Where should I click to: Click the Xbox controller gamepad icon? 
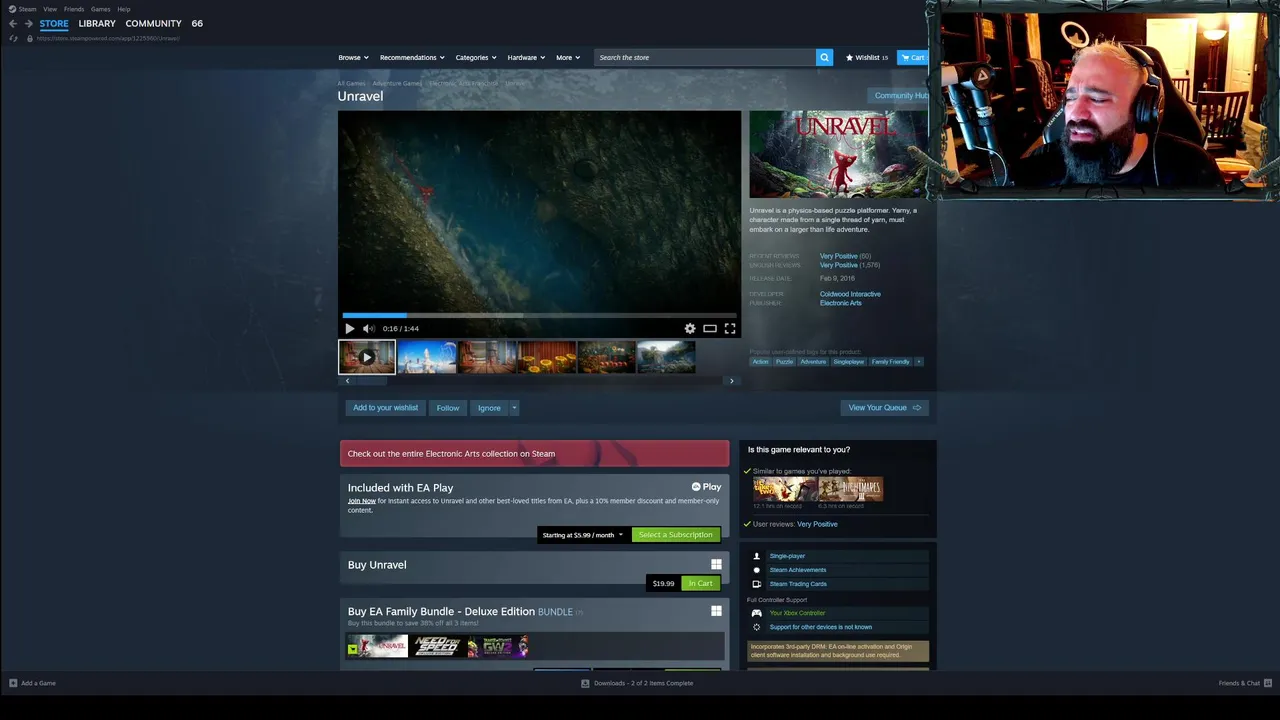756,613
